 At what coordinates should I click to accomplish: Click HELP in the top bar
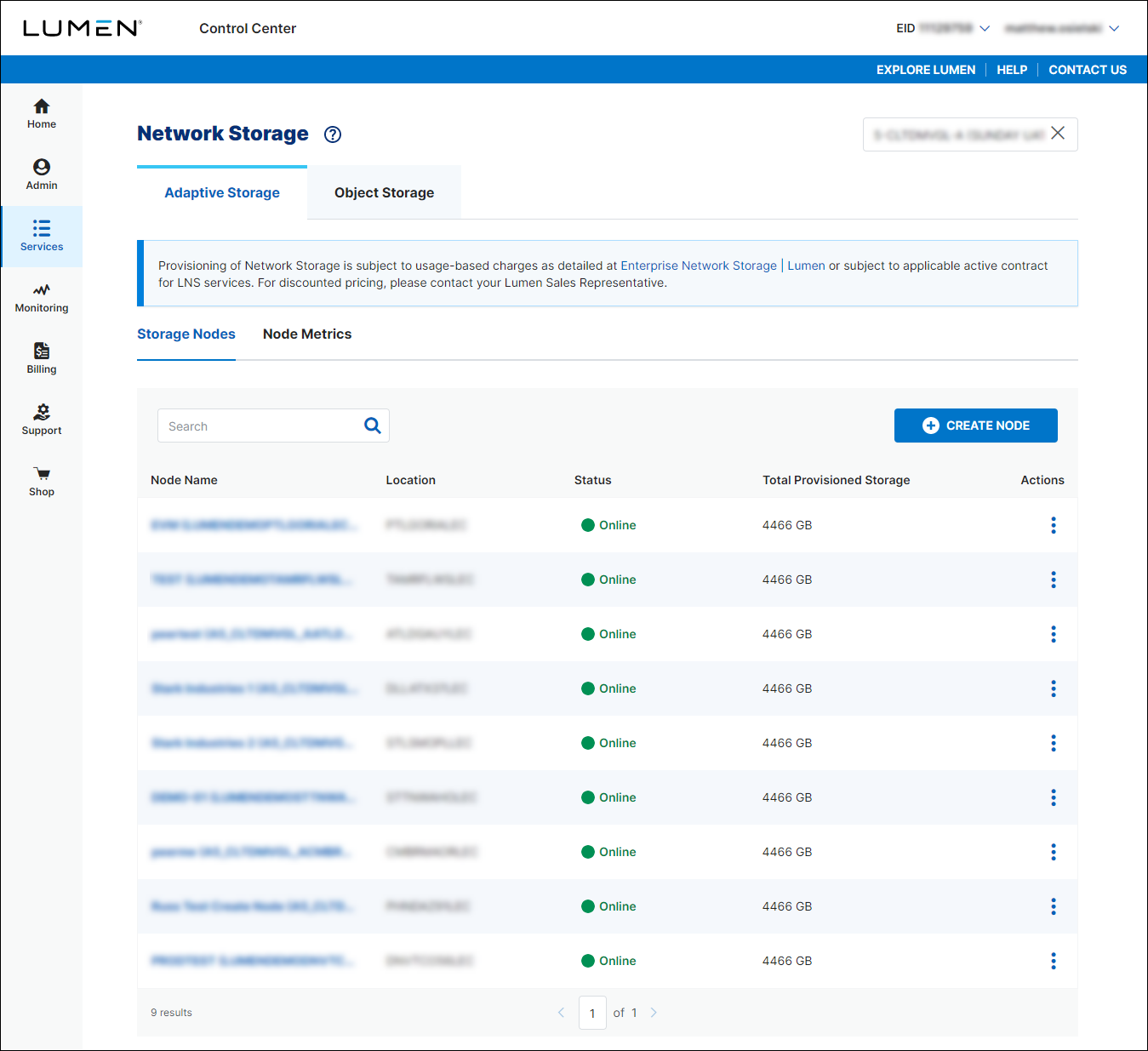(1012, 70)
